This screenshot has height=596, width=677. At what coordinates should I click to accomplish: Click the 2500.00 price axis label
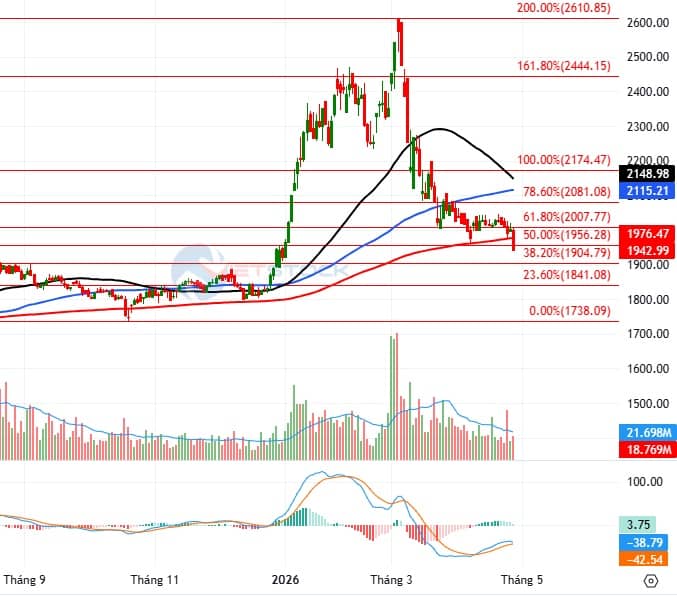648,57
